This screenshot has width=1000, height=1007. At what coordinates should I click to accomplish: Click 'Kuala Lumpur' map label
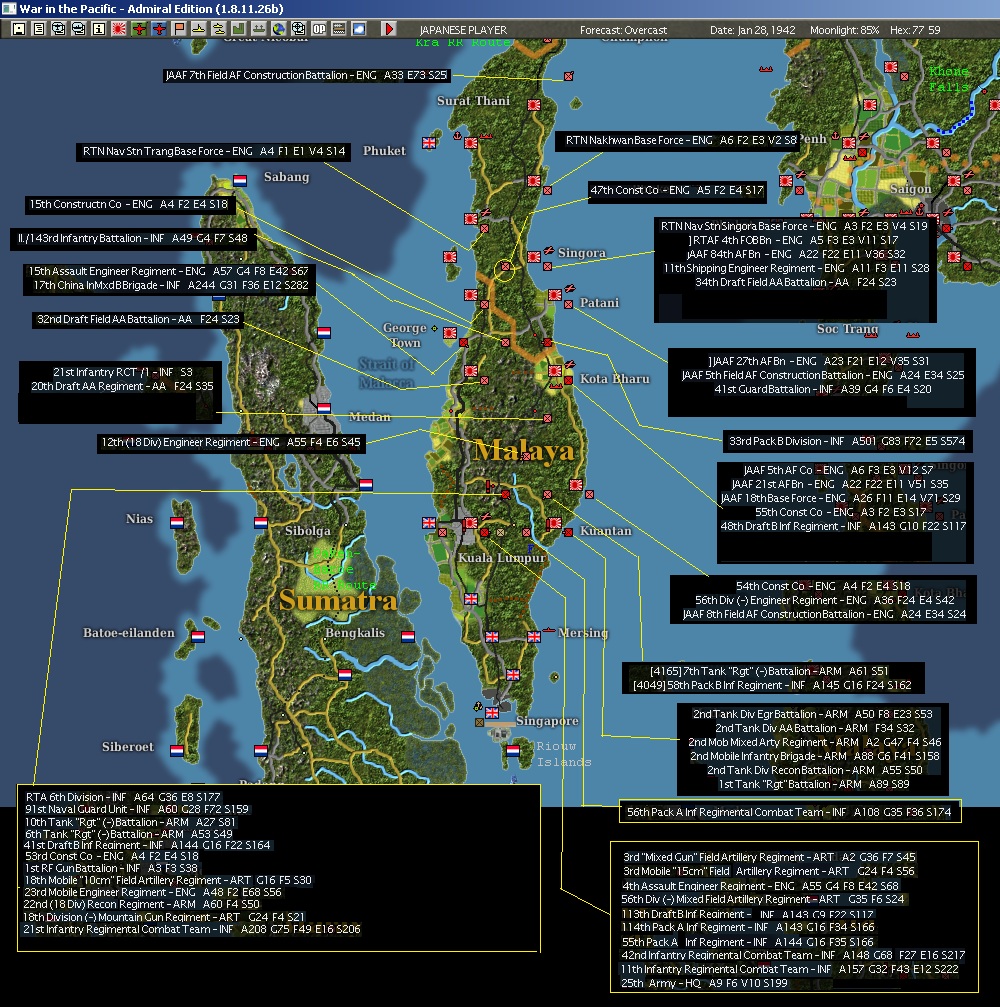coord(501,558)
